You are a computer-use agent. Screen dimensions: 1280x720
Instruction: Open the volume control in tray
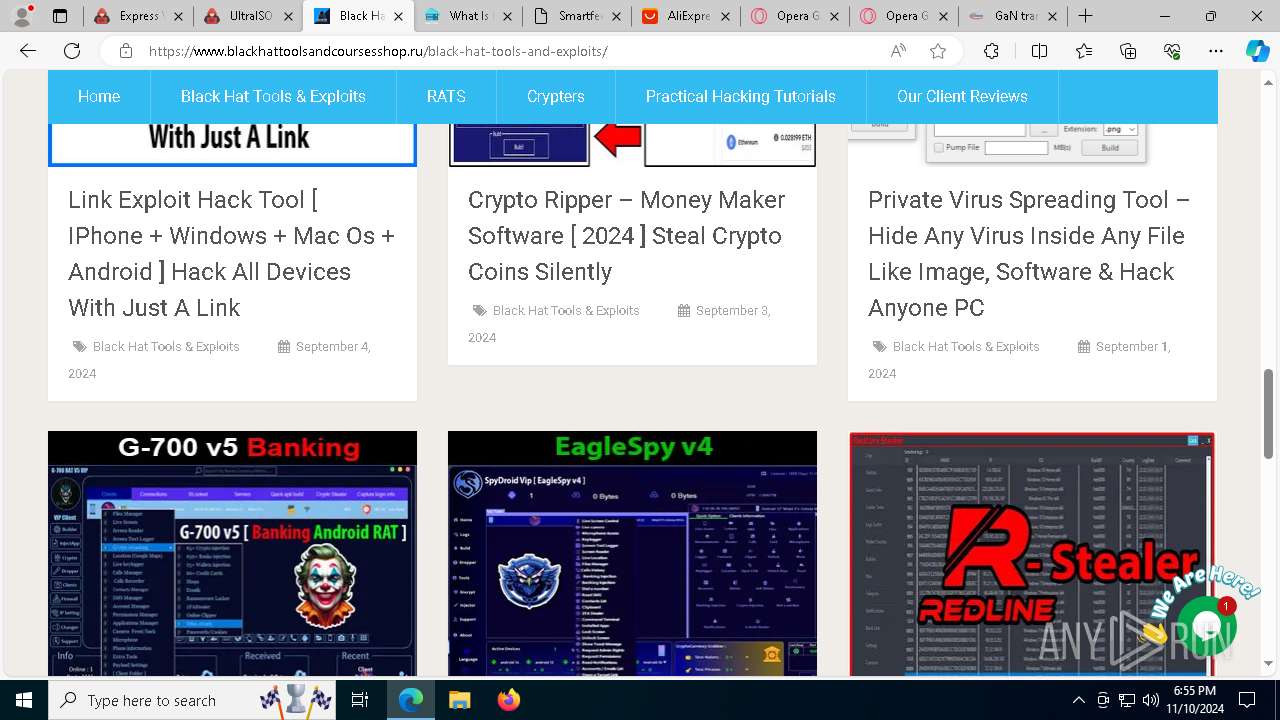pos(1150,700)
